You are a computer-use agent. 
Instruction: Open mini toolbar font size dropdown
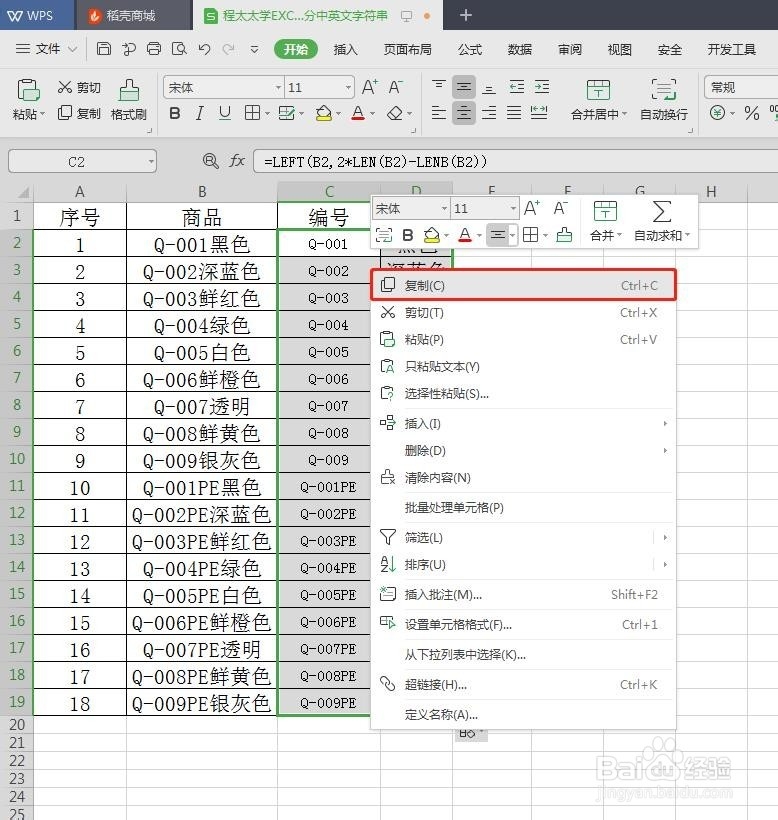click(x=513, y=209)
